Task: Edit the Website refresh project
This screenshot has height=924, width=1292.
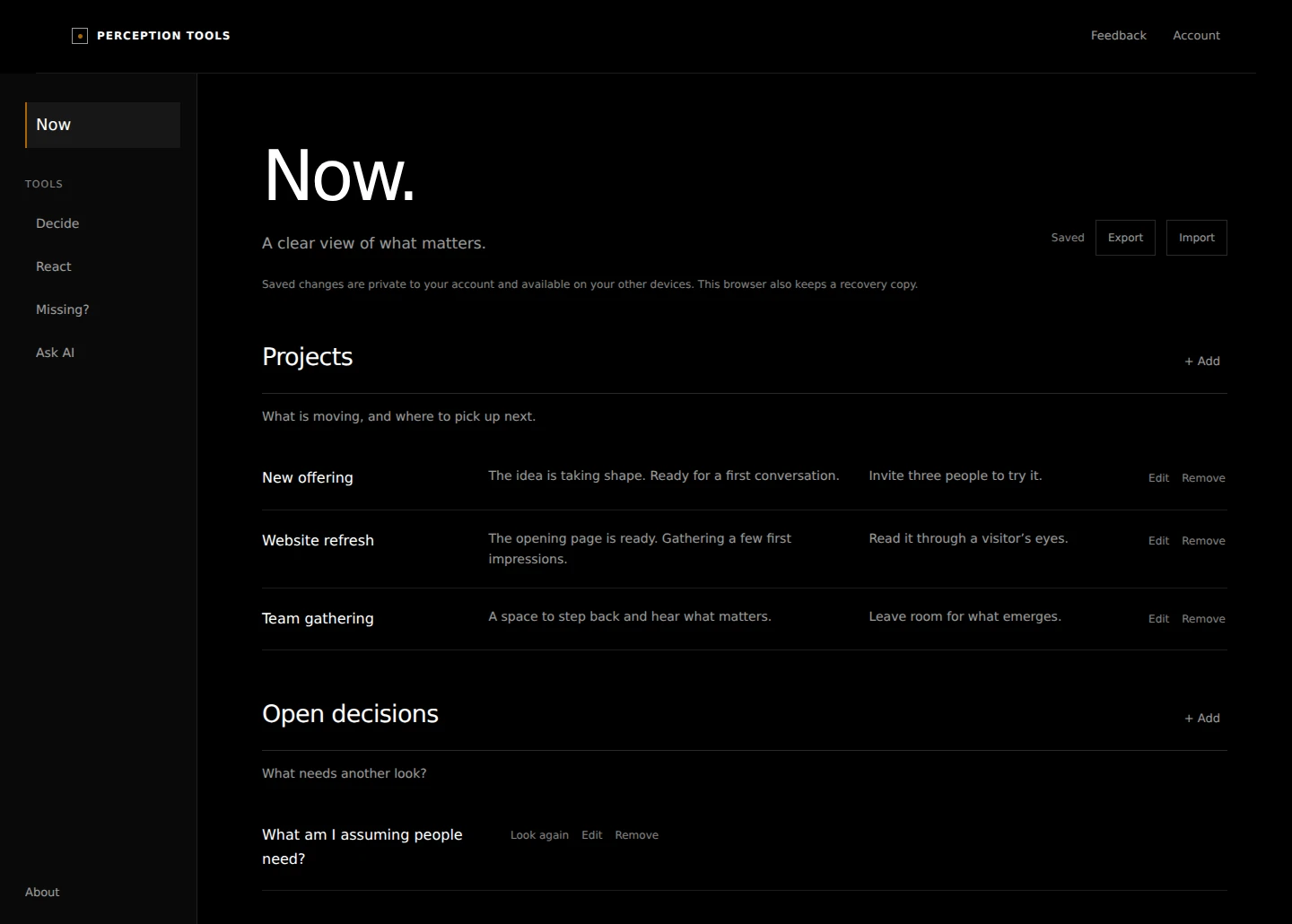Action: (x=1158, y=541)
